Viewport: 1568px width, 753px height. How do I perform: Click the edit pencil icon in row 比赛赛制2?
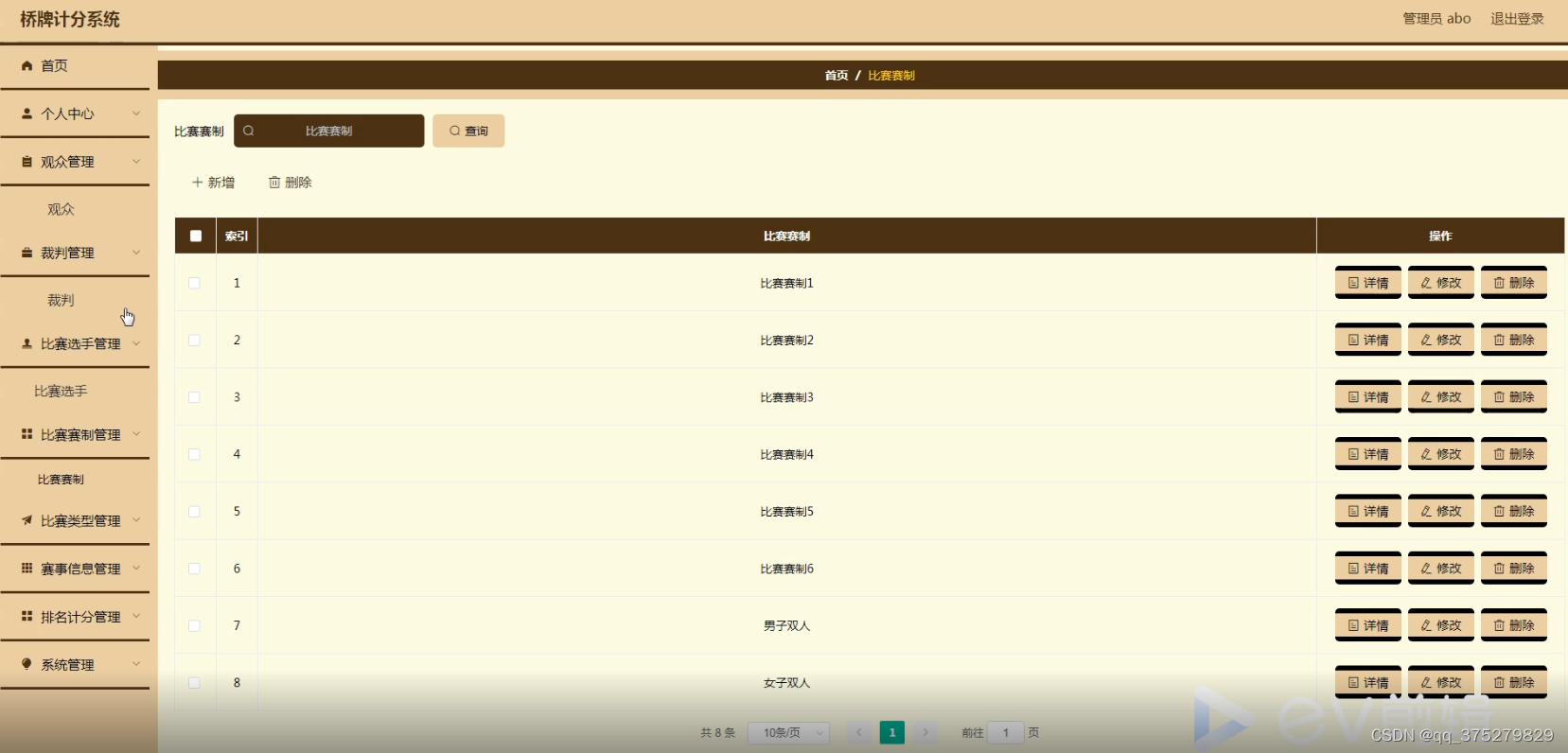pos(1426,340)
